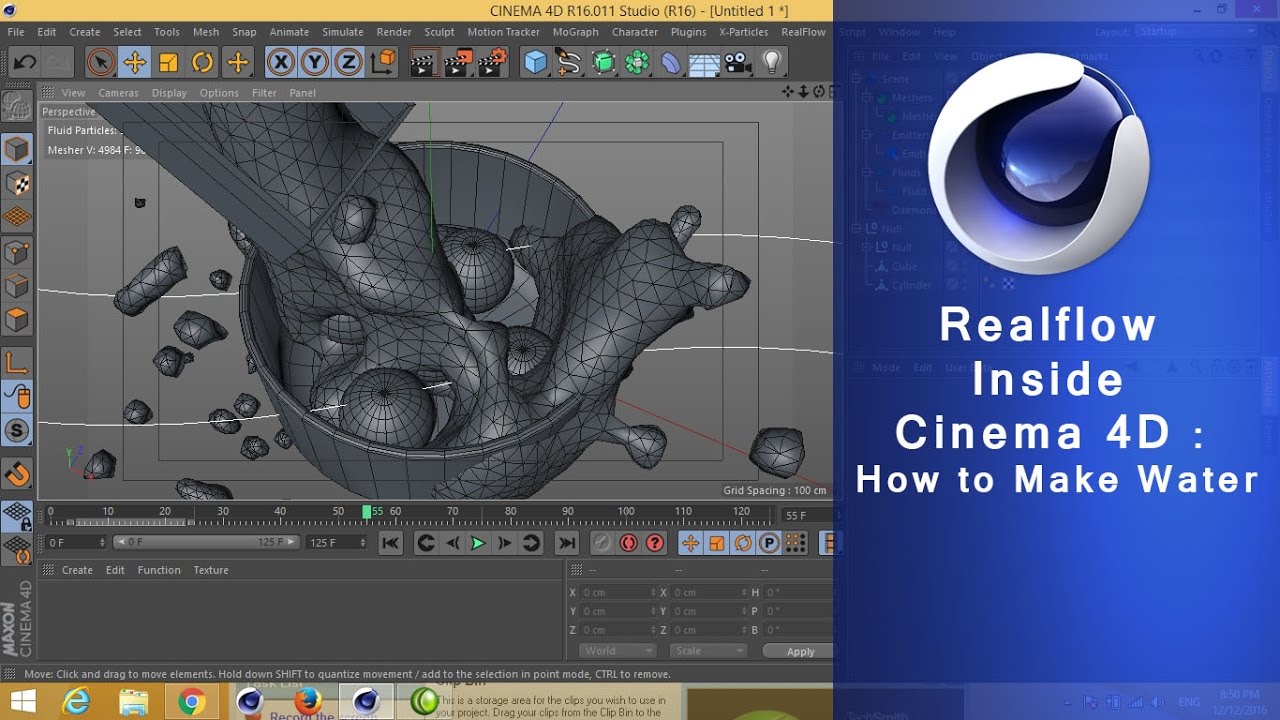
Task: Enable Workplane mode grid icon
Action: tap(17, 217)
